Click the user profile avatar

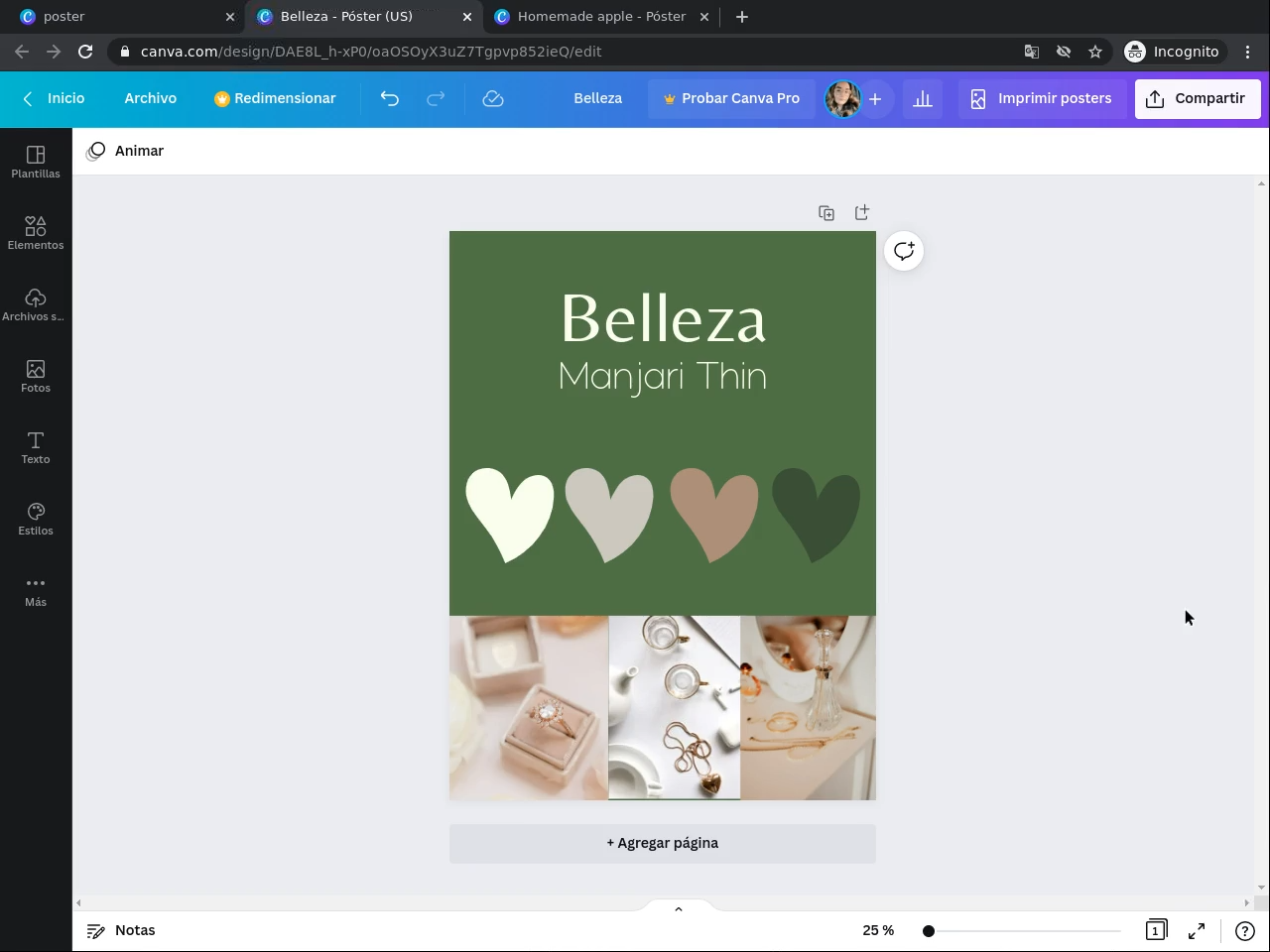click(x=842, y=99)
